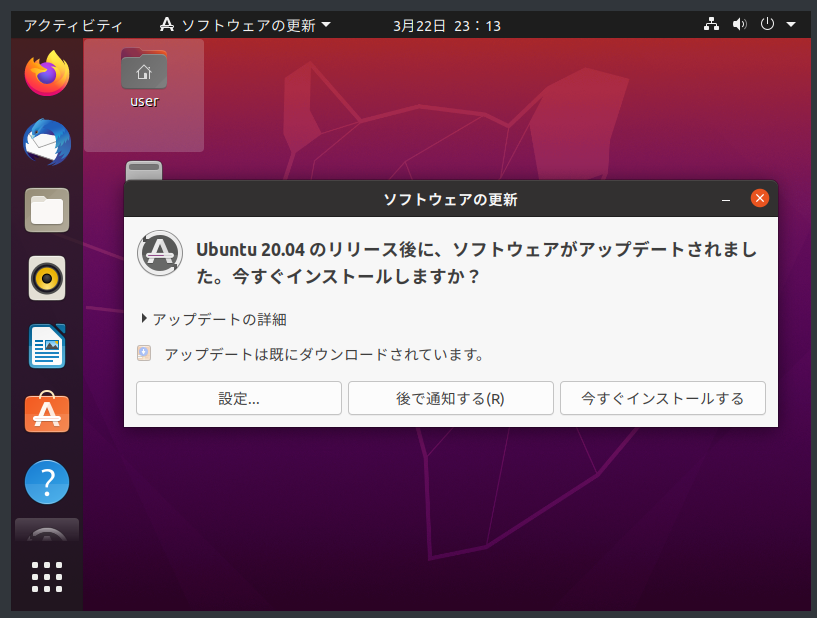The height and width of the screenshot is (618, 817).
Task: Click 後で通知する(R) button
Action: coord(450,398)
